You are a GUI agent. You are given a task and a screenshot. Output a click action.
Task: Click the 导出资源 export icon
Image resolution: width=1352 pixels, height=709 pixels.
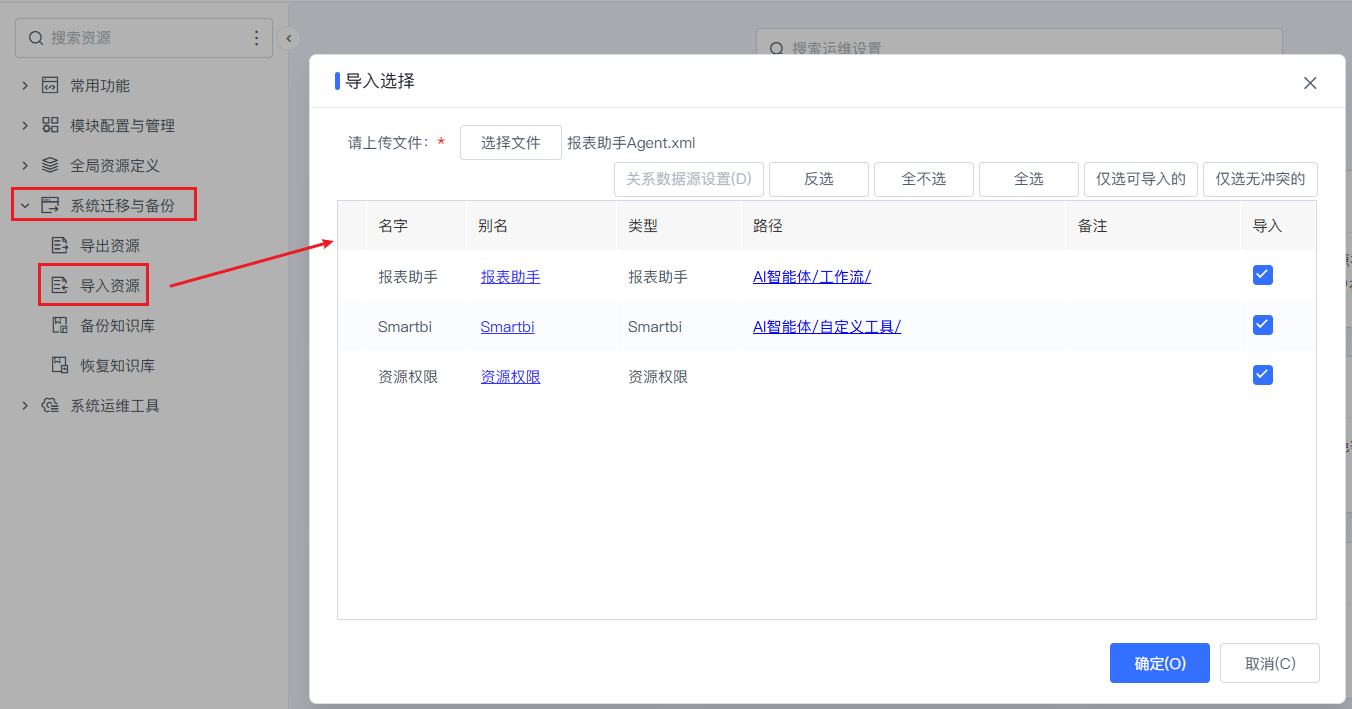(x=60, y=246)
